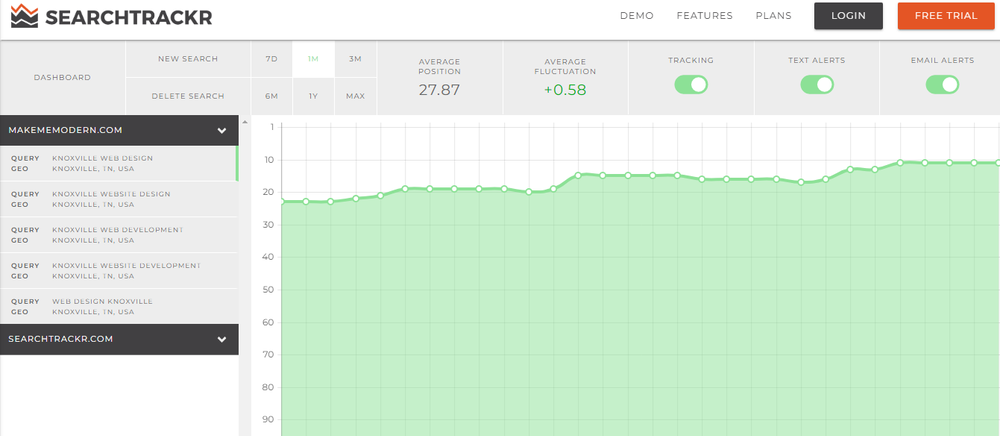Open the FEATURES page
The width and height of the screenshot is (1000, 436).
(704, 16)
